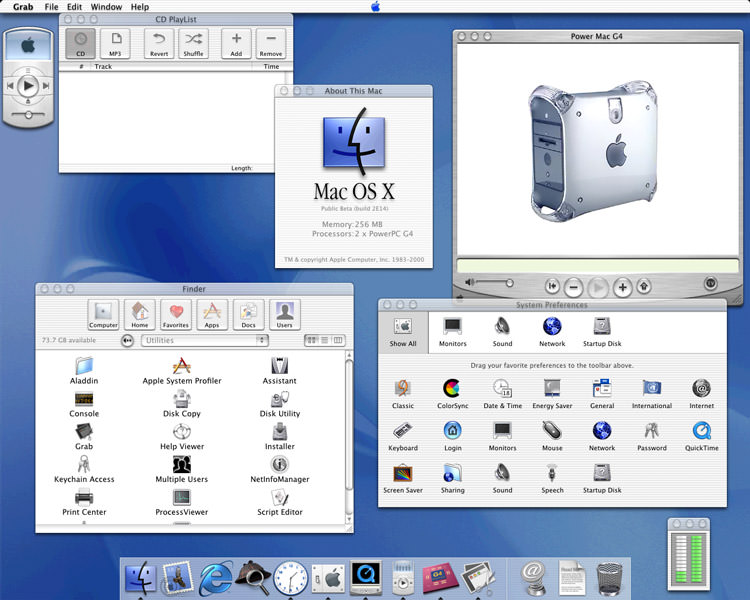Toggle Shuffle in CD PlayList

pyautogui.click(x=193, y=44)
